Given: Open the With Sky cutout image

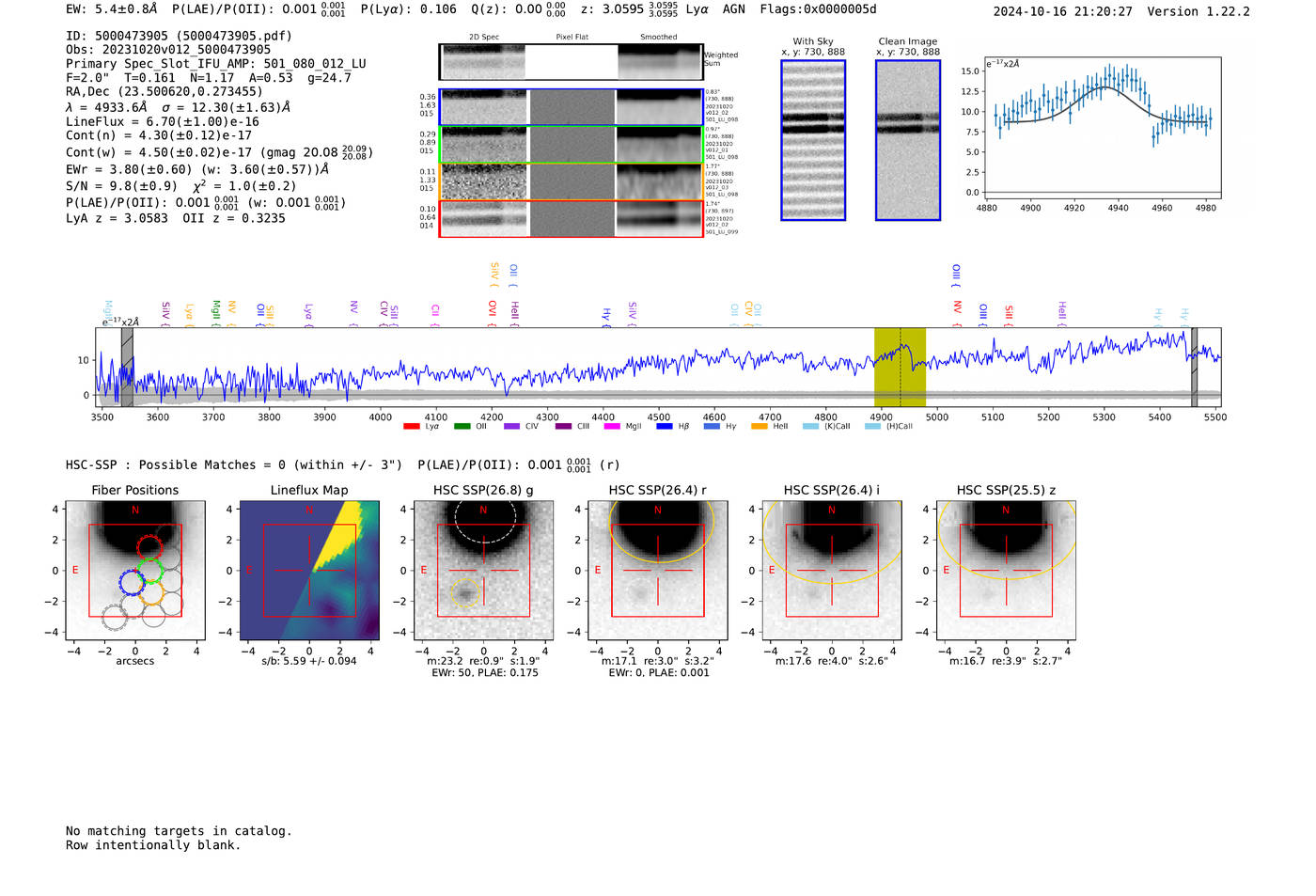Looking at the screenshot, I should pos(813,140).
